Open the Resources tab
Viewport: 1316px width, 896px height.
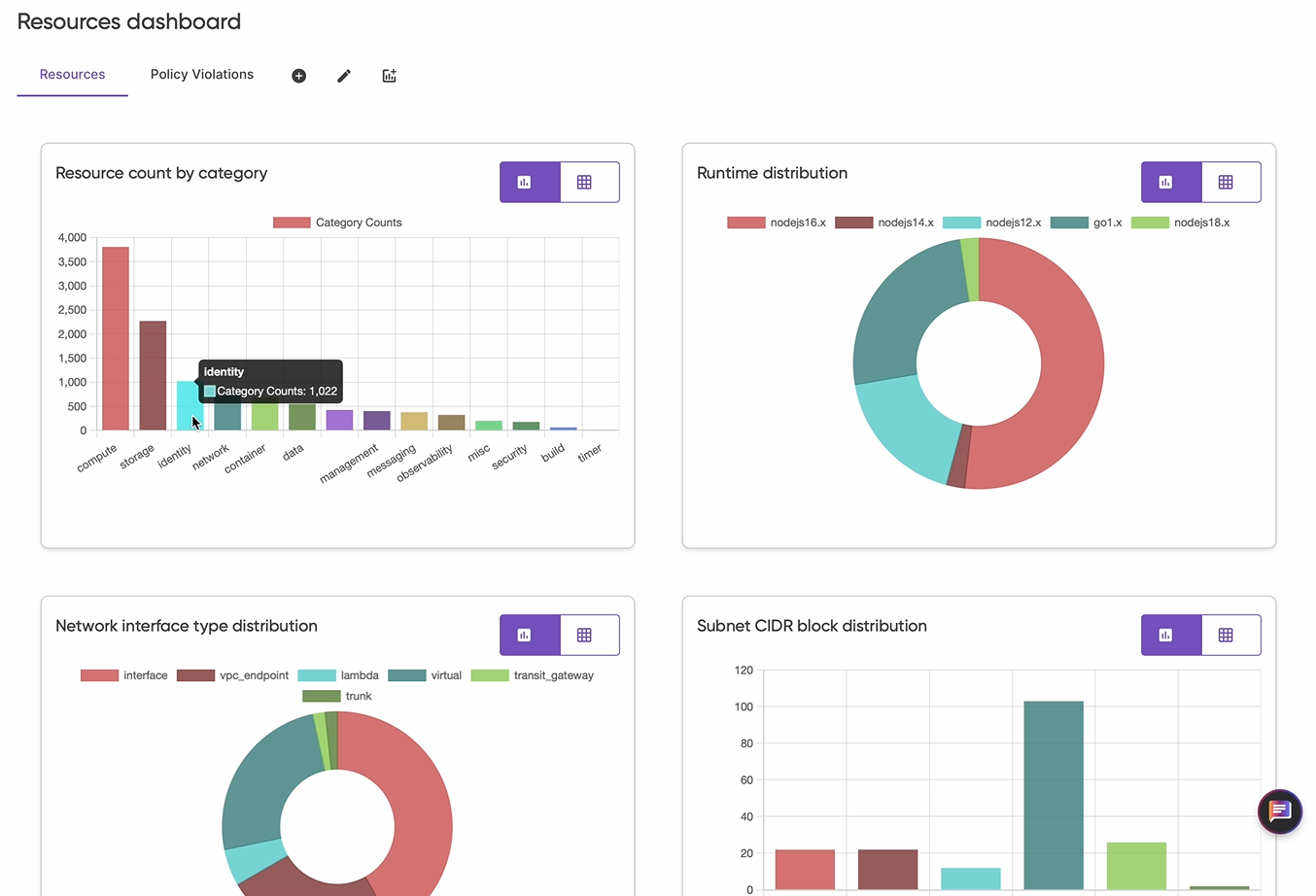(72, 75)
